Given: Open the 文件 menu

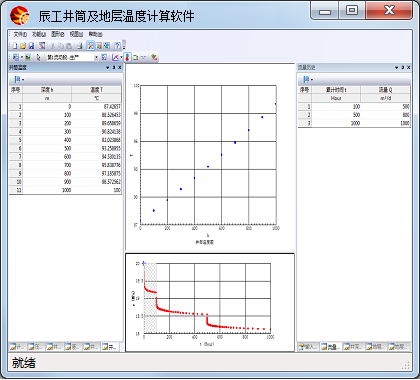Looking at the screenshot, I should 20,34.
